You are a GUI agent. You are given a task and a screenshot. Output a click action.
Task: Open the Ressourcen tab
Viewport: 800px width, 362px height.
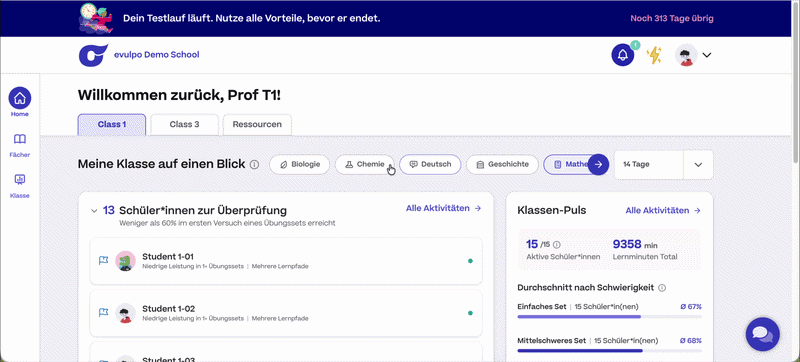[x=257, y=124]
